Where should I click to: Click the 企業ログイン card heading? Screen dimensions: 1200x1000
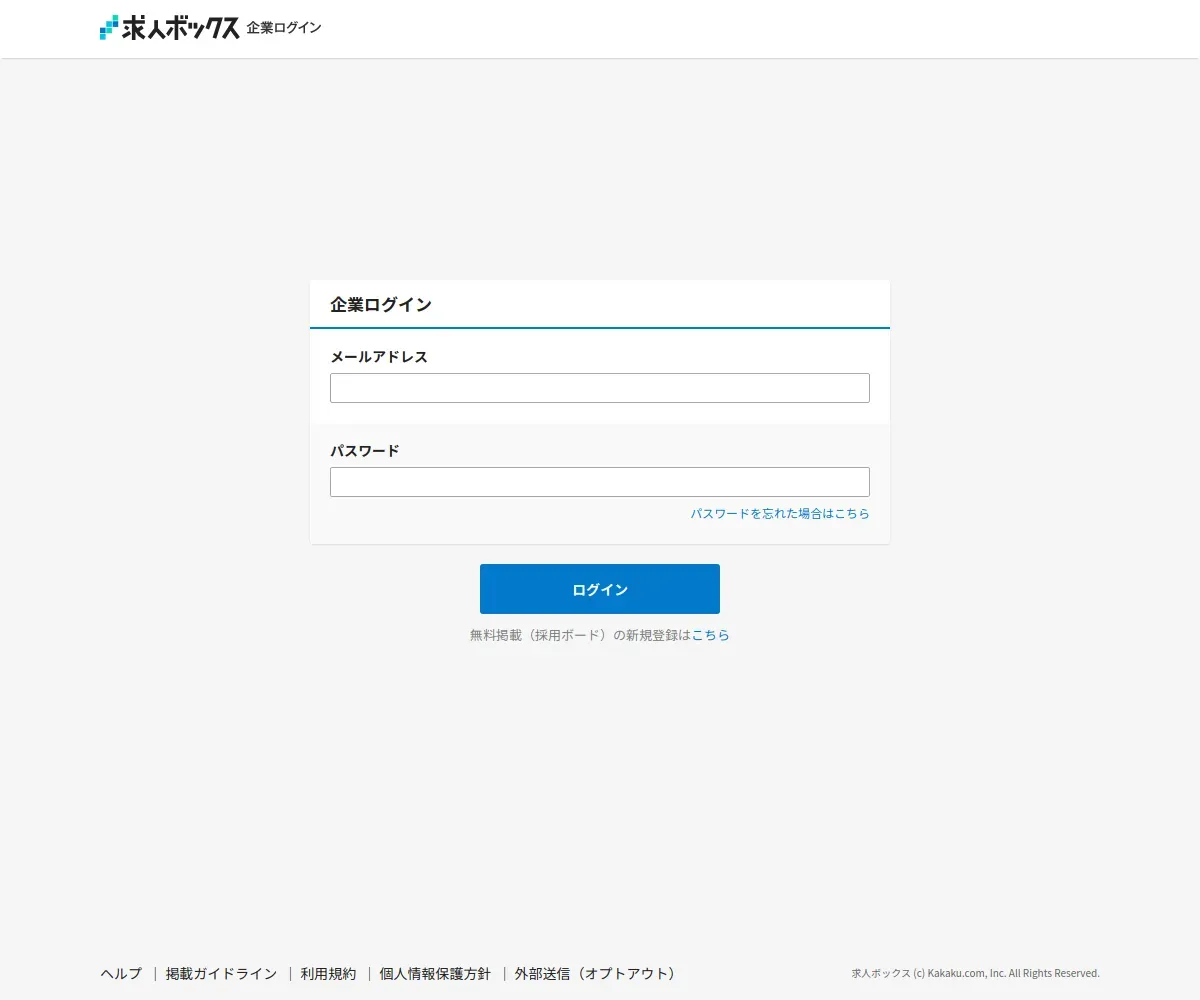(x=381, y=305)
